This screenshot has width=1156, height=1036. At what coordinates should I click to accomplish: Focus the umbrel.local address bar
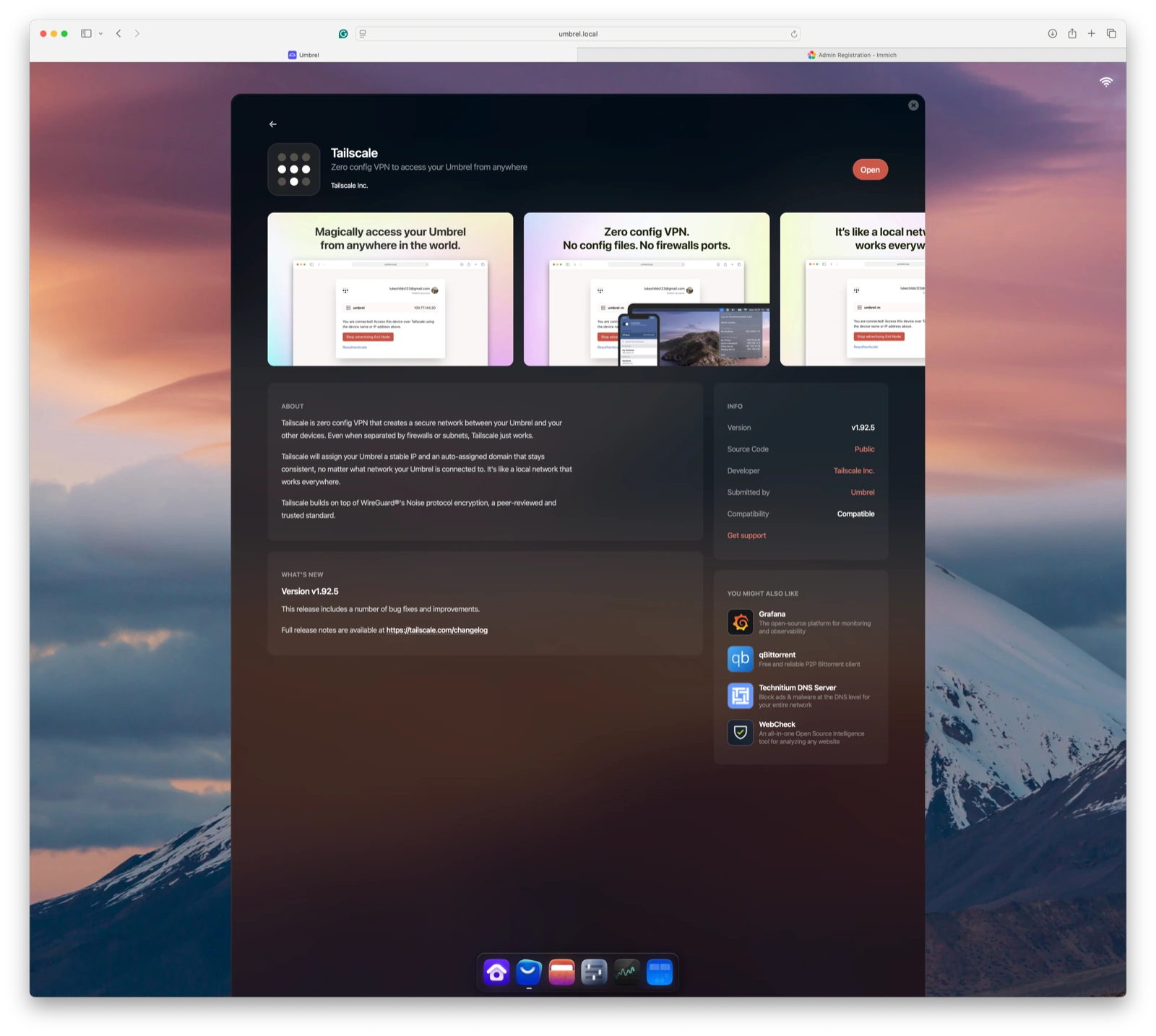[x=578, y=34]
